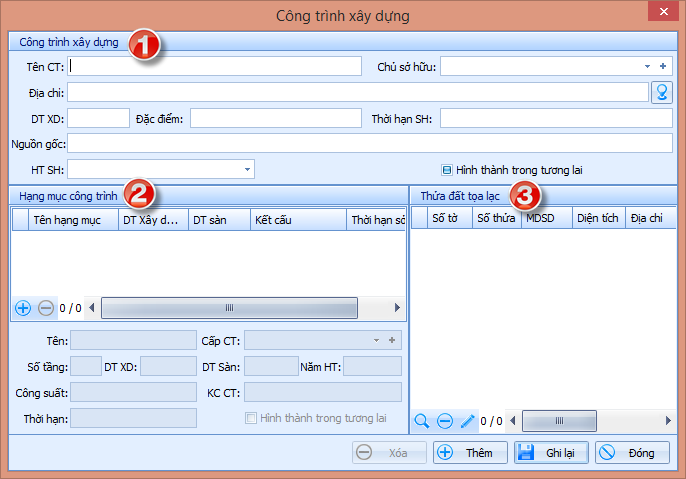The height and width of the screenshot is (479, 686).
Task: Click into the Tên CT input field
Action: pos(215,66)
